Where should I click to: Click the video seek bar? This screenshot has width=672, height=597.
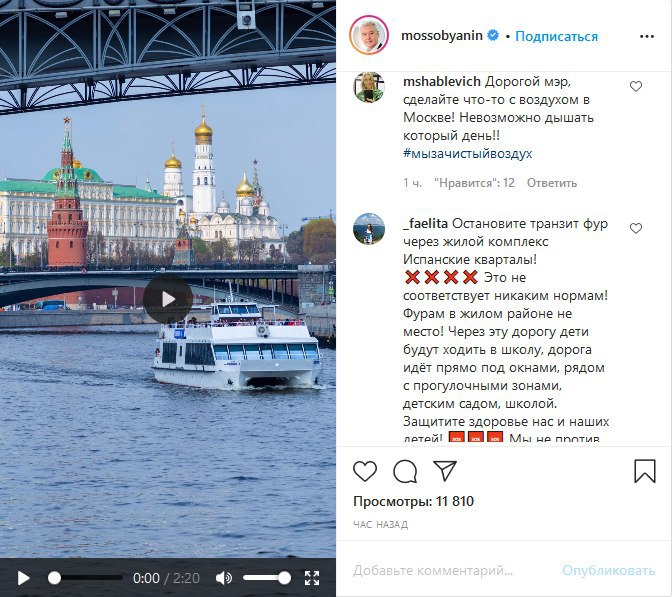pyautogui.click(x=85, y=578)
